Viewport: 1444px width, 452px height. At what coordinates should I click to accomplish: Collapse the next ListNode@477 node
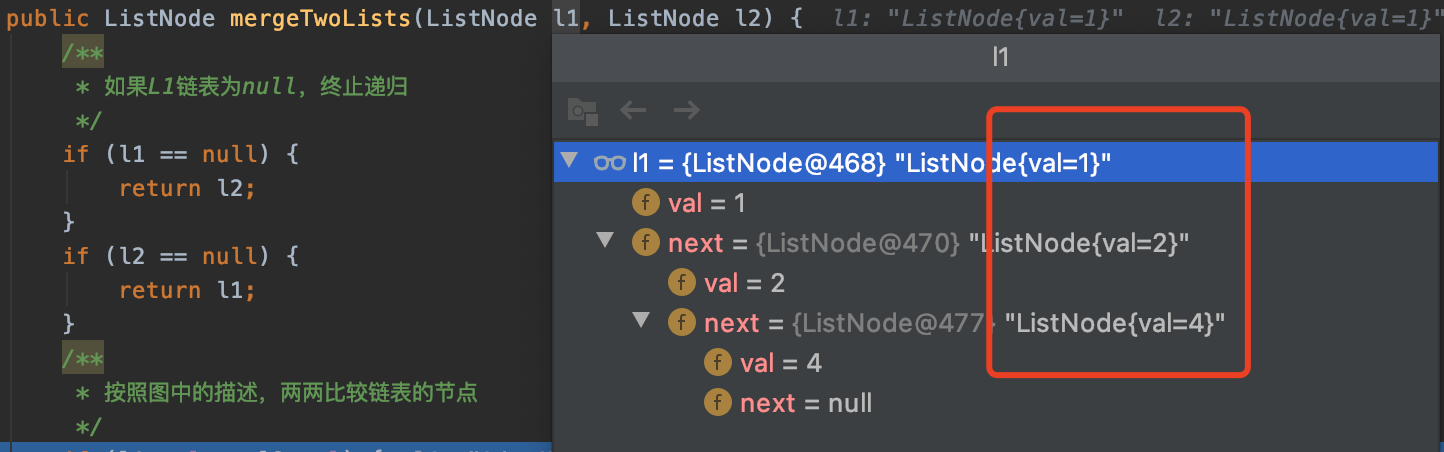641,322
